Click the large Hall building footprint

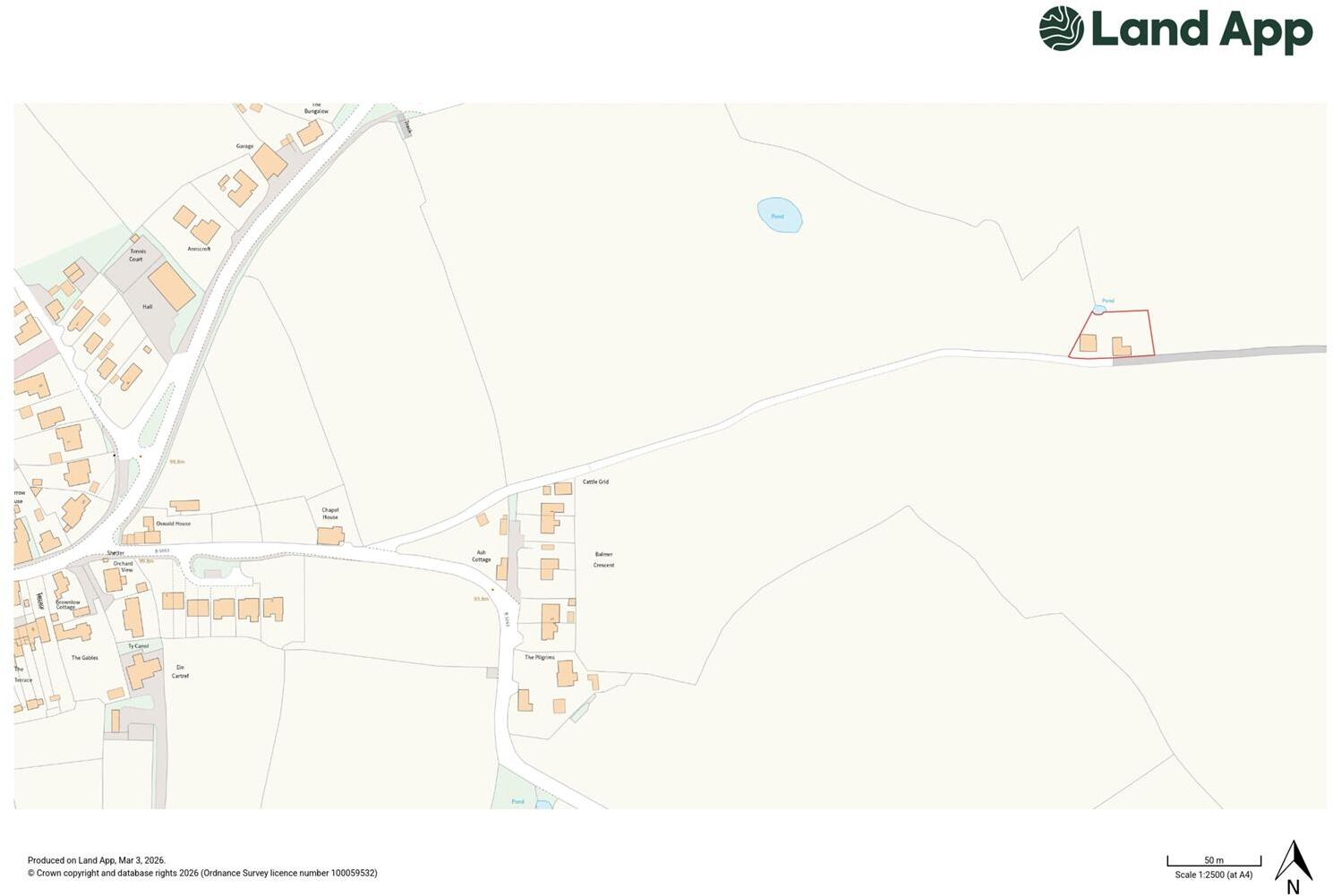[171, 286]
